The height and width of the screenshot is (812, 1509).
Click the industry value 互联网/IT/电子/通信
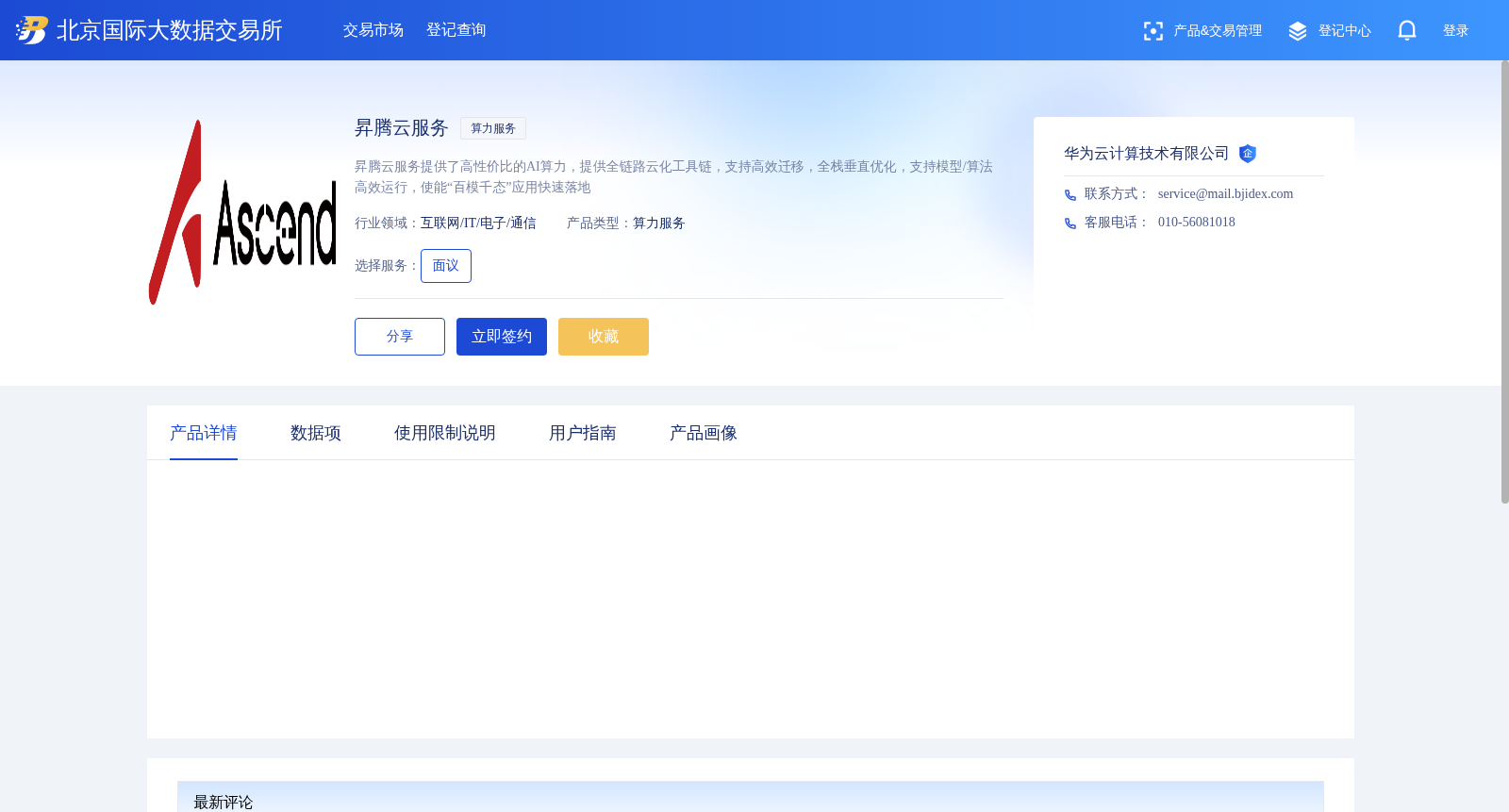click(478, 224)
